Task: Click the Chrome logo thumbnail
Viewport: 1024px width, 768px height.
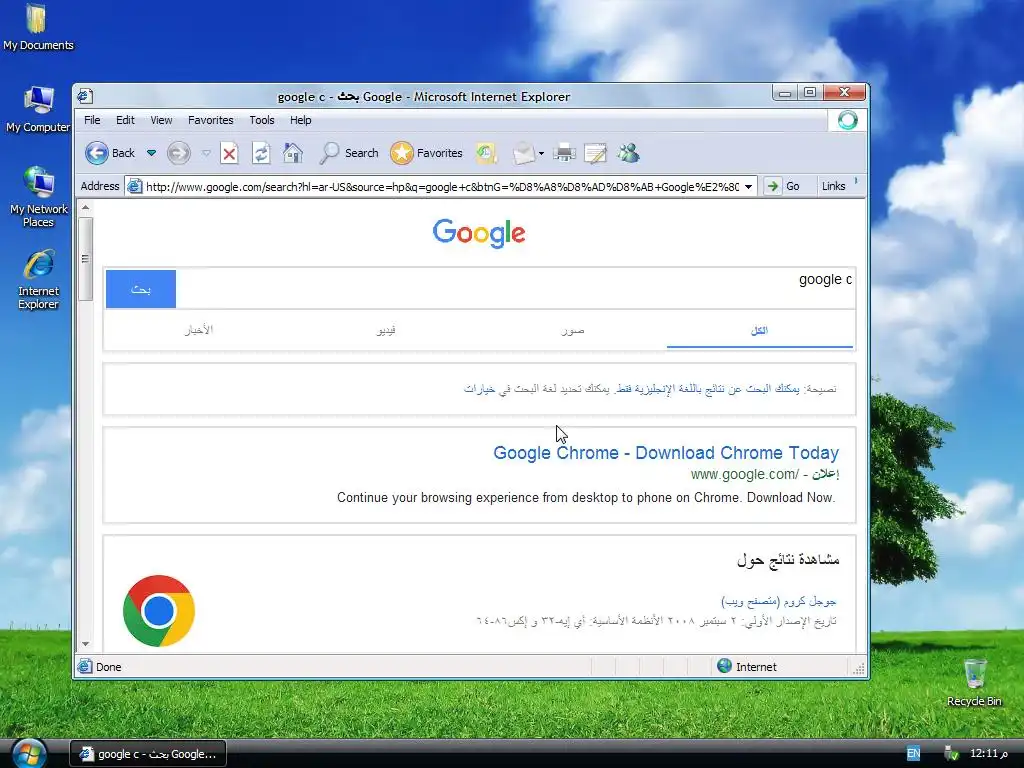Action: click(x=159, y=611)
